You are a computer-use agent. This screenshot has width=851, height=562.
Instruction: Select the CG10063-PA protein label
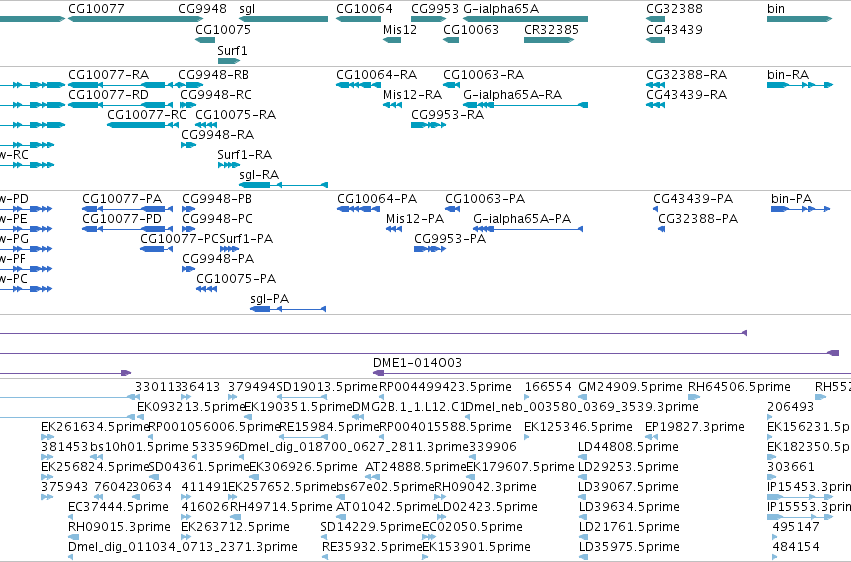485,199
